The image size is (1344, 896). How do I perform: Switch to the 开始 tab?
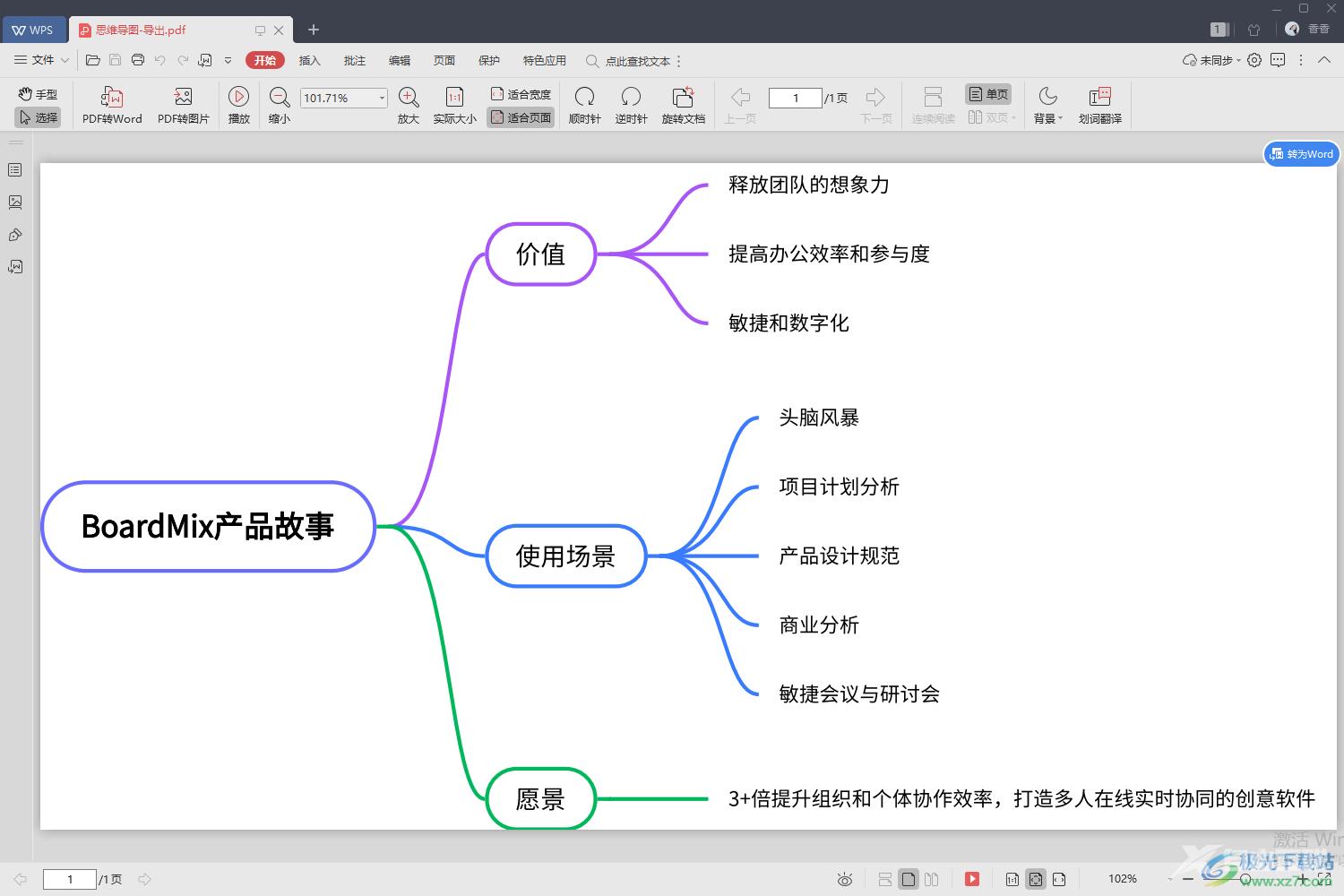(x=264, y=60)
